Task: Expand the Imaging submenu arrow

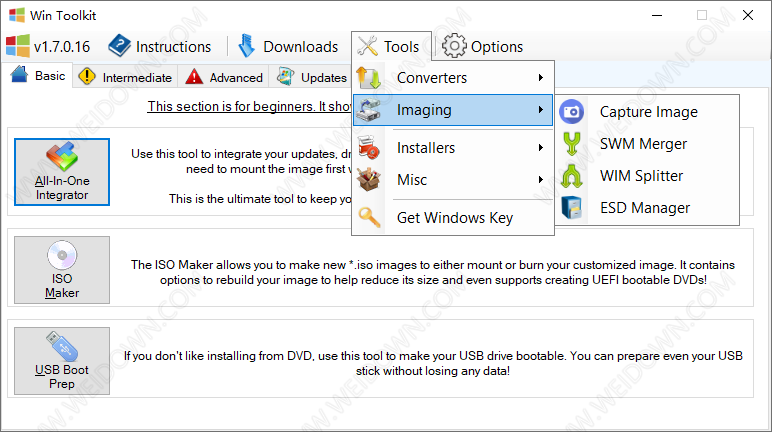Action: 541,110
